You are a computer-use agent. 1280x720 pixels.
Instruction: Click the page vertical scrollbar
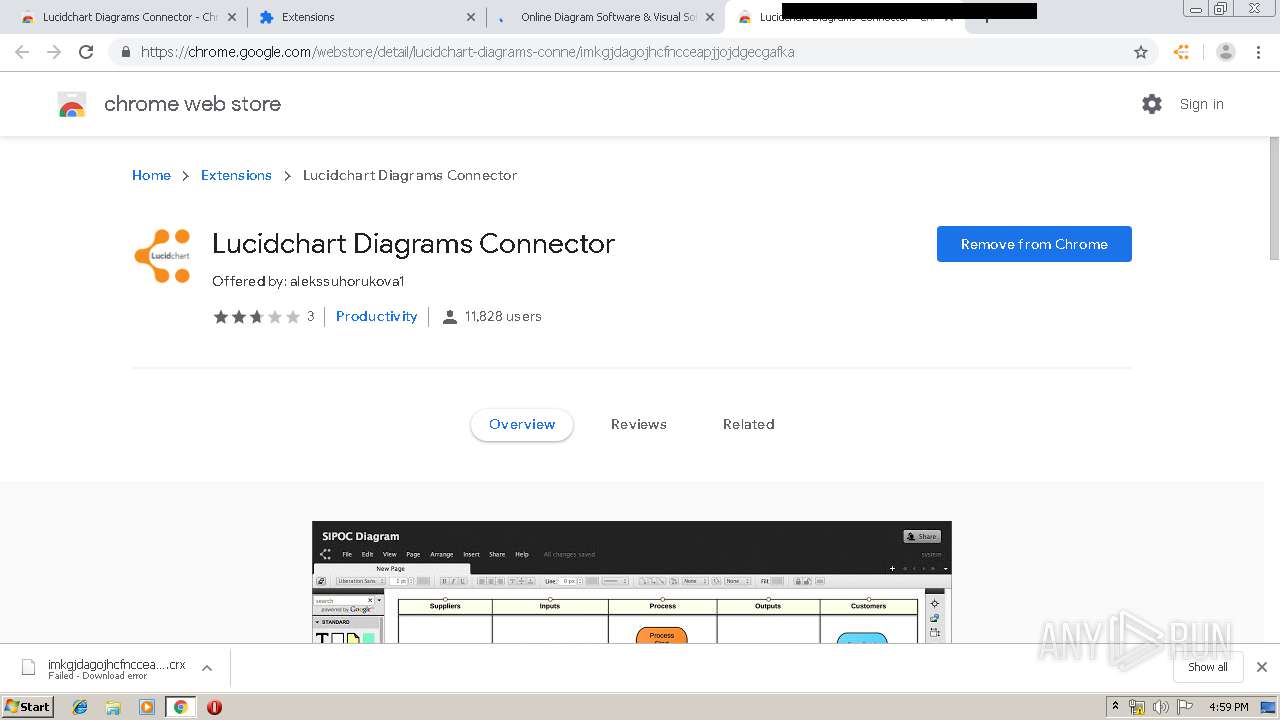pos(1274,200)
